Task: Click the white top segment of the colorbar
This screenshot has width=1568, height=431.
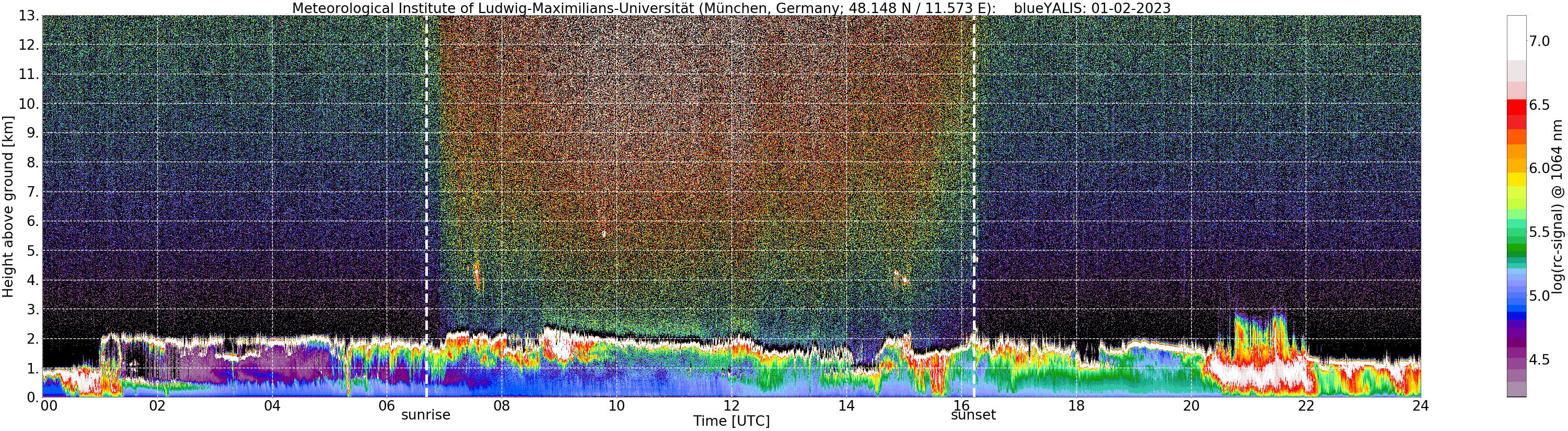Action: [x=1516, y=38]
